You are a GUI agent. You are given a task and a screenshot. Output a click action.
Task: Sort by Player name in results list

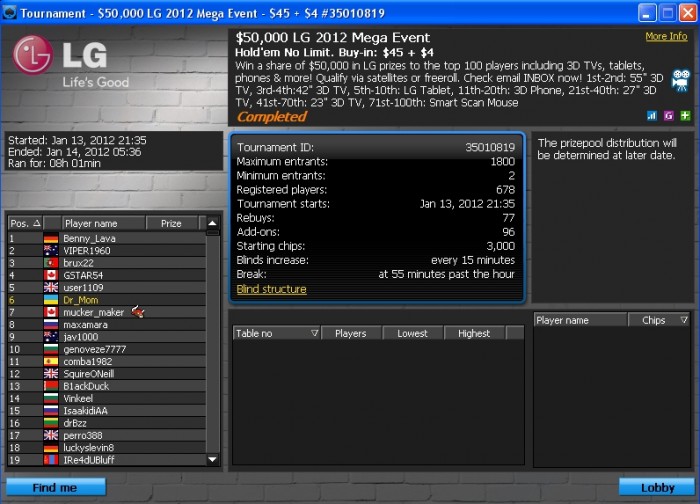tap(103, 223)
